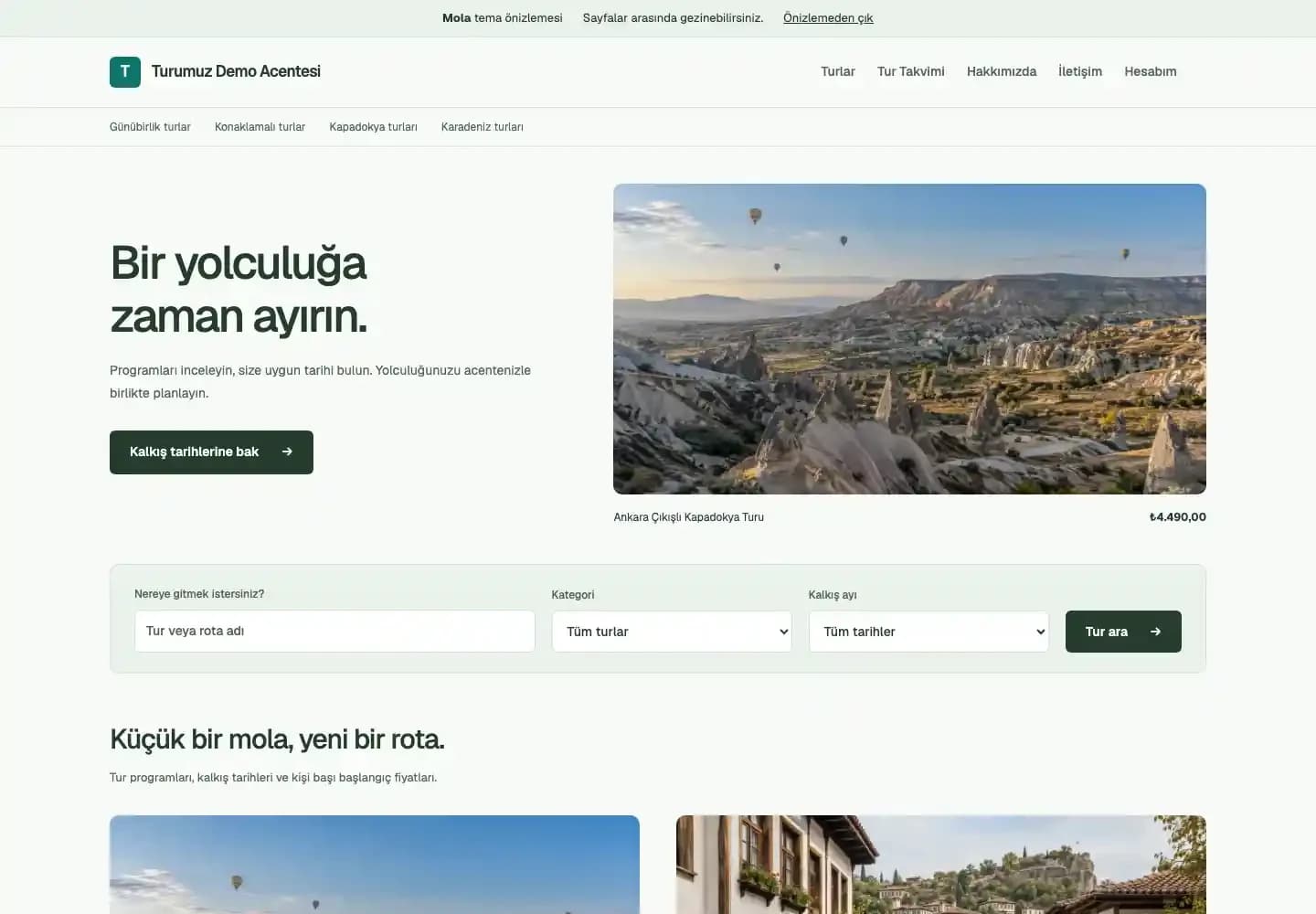Select Günübirlik turlar category
The image size is (1316, 914).
click(x=150, y=127)
